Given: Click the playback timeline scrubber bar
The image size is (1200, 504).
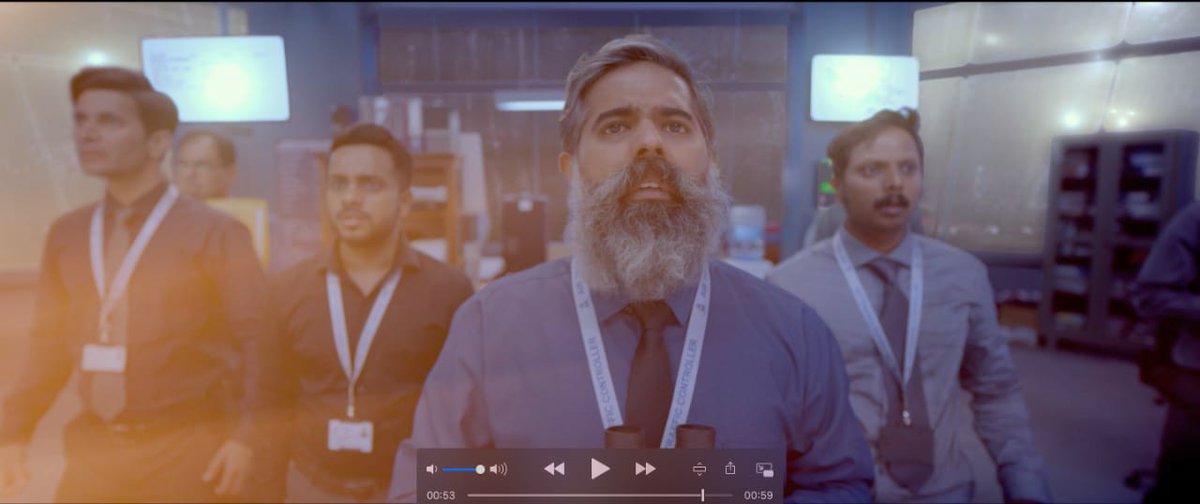Looking at the screenshot, I should pos(600,494).
